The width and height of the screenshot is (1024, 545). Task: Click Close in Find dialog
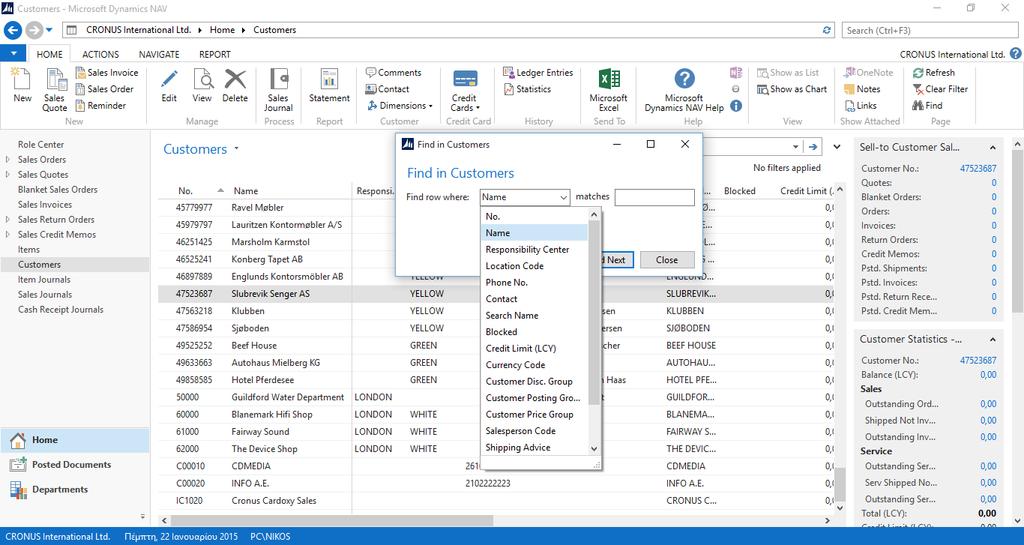(x=667, y=260)
